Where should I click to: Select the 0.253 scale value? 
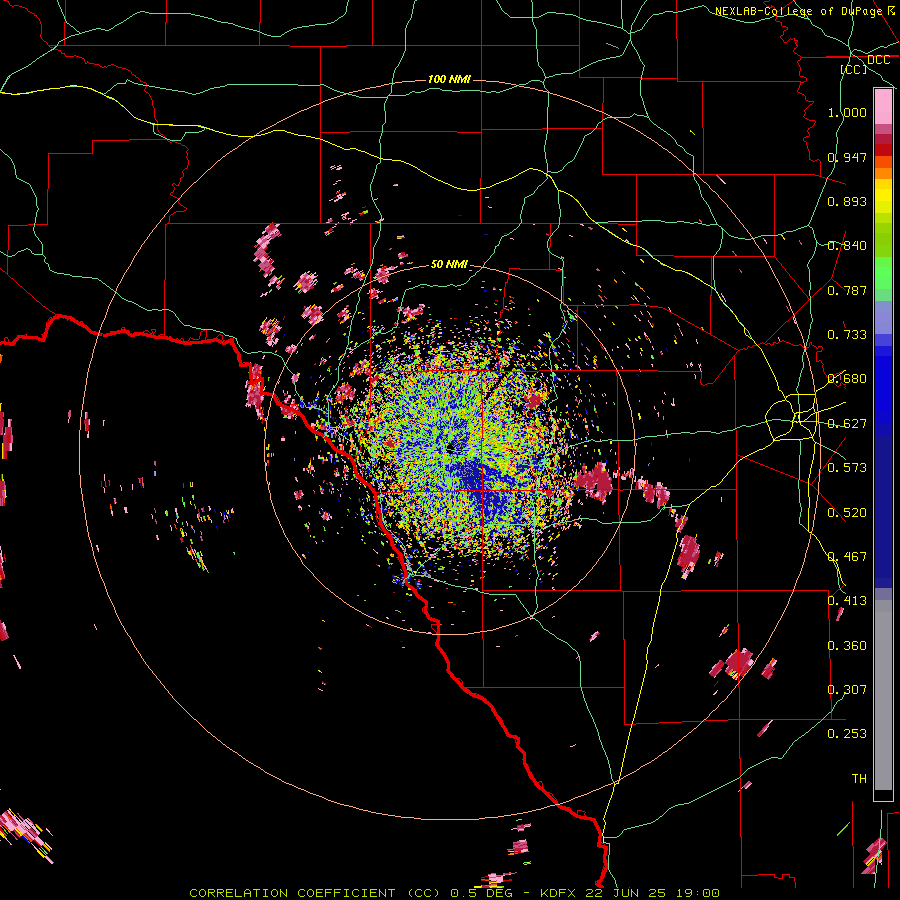847,734
